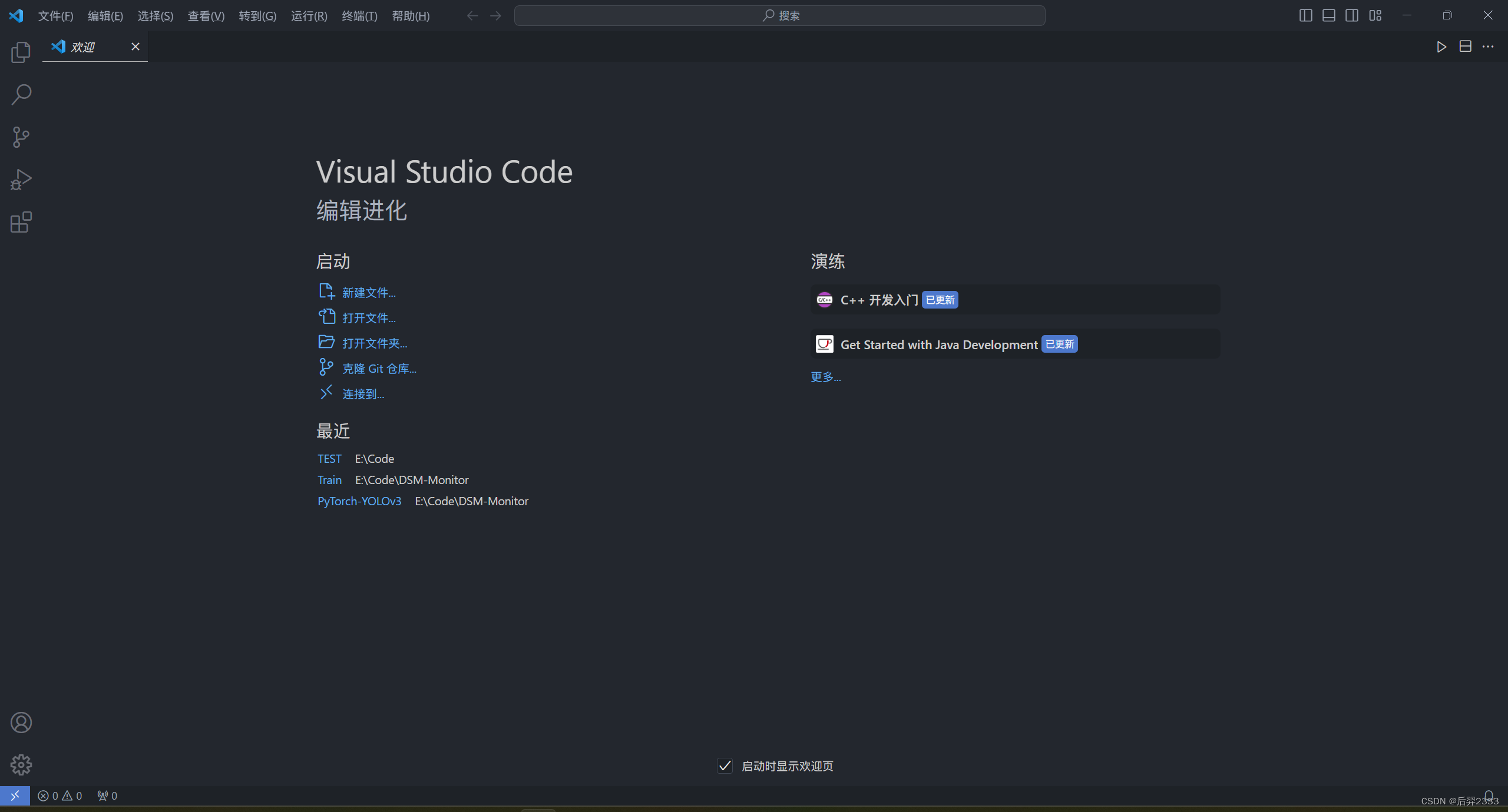This screenshot has width=1508, height=812.
Task: Toggle primary side bar layout icon
Action: pyautogui.click(x=1305, y=15)
